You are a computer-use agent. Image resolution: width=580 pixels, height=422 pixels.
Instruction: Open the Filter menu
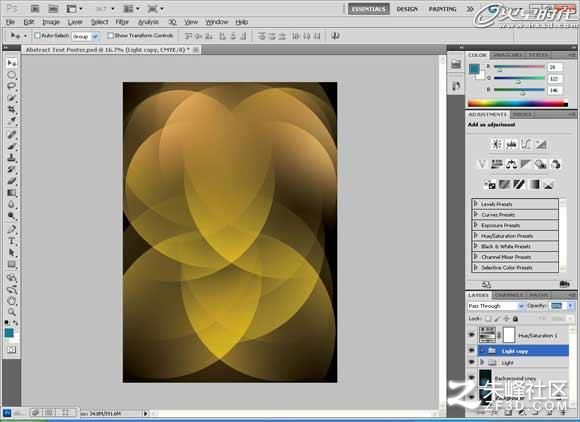122,22
